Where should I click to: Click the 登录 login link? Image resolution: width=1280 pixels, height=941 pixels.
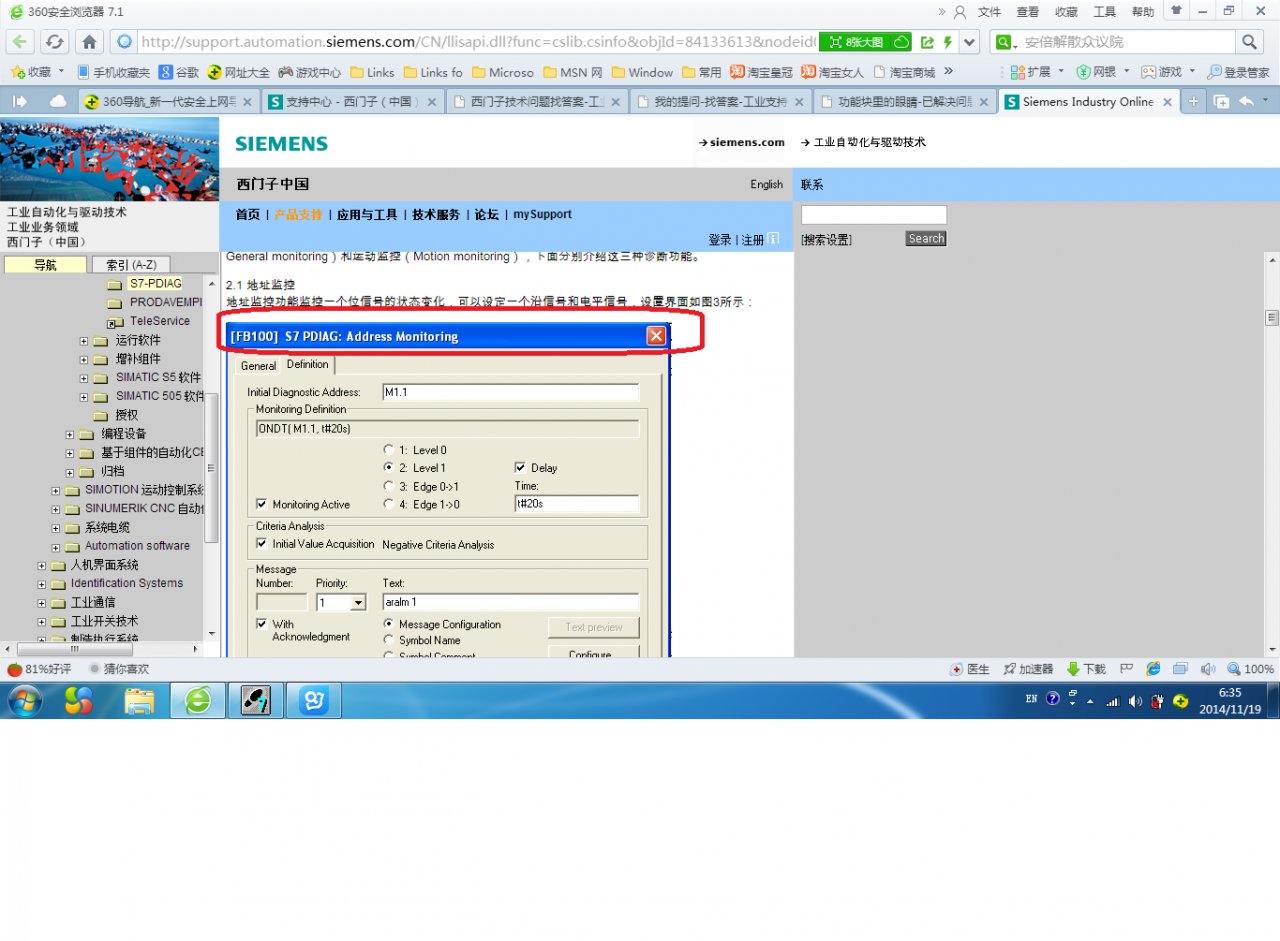pos(720,240)
